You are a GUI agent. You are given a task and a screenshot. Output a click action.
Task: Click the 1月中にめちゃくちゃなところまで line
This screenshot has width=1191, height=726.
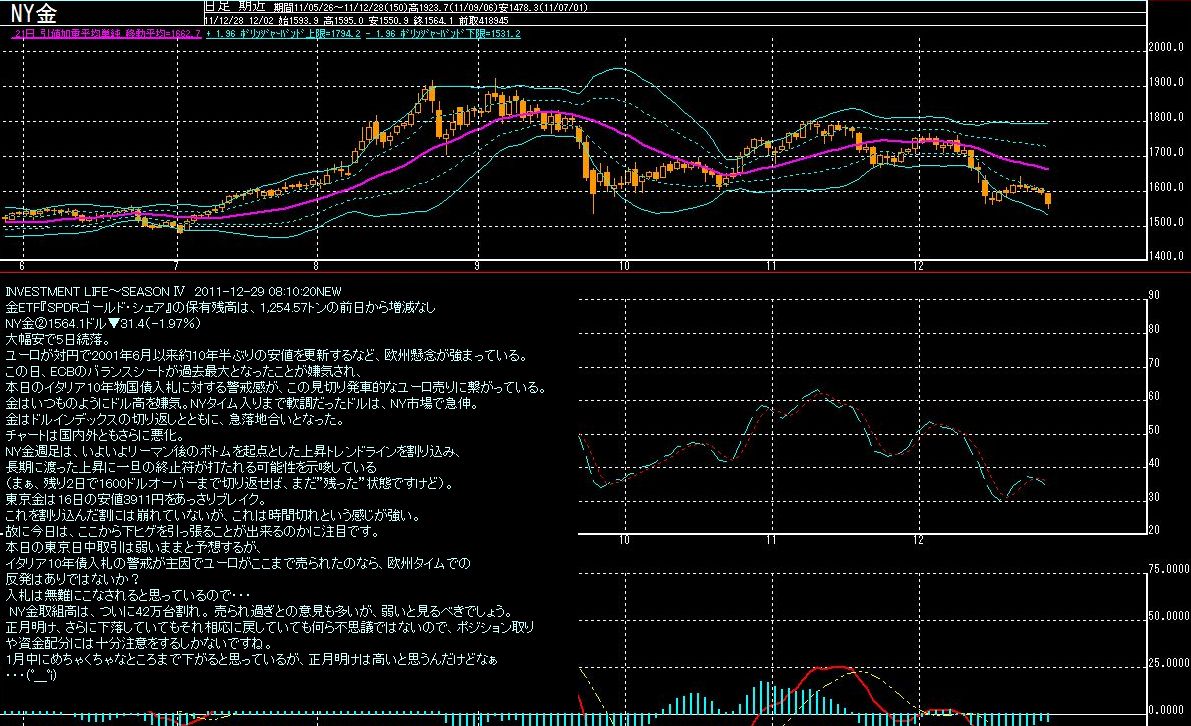pyautogui.click(x=251, y=659)
